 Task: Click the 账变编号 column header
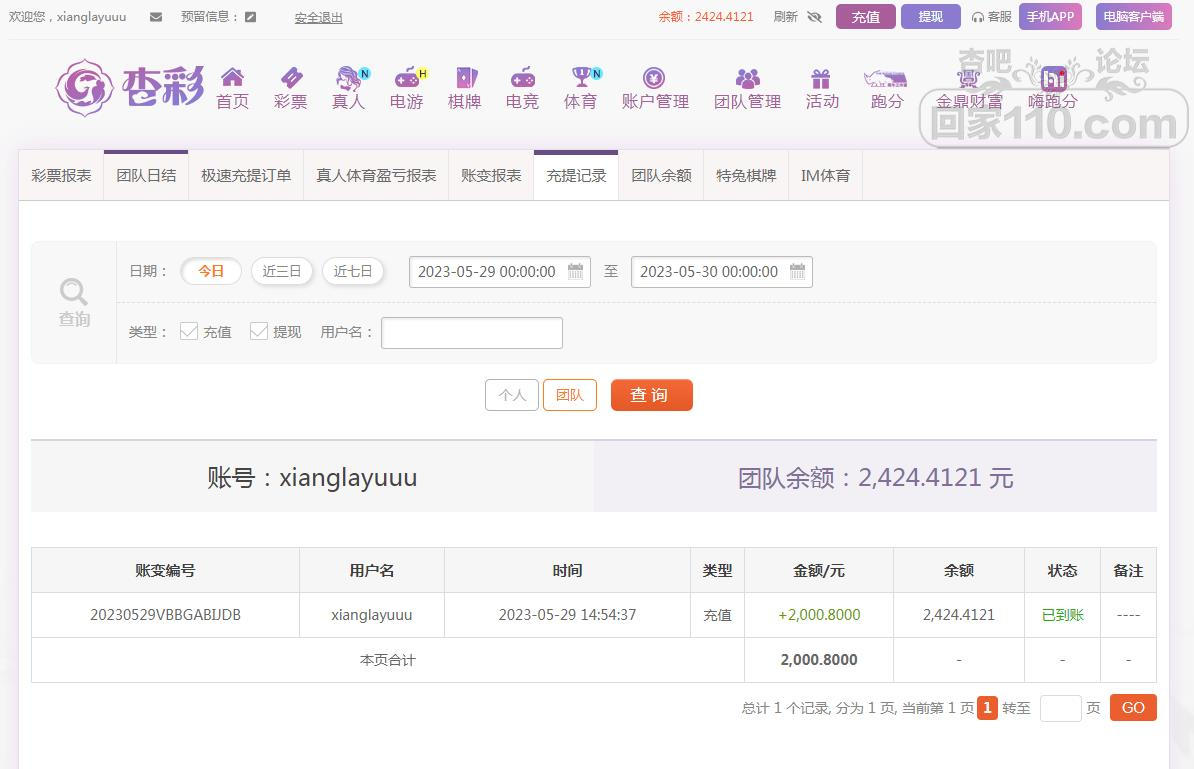[x=165, y=570]
